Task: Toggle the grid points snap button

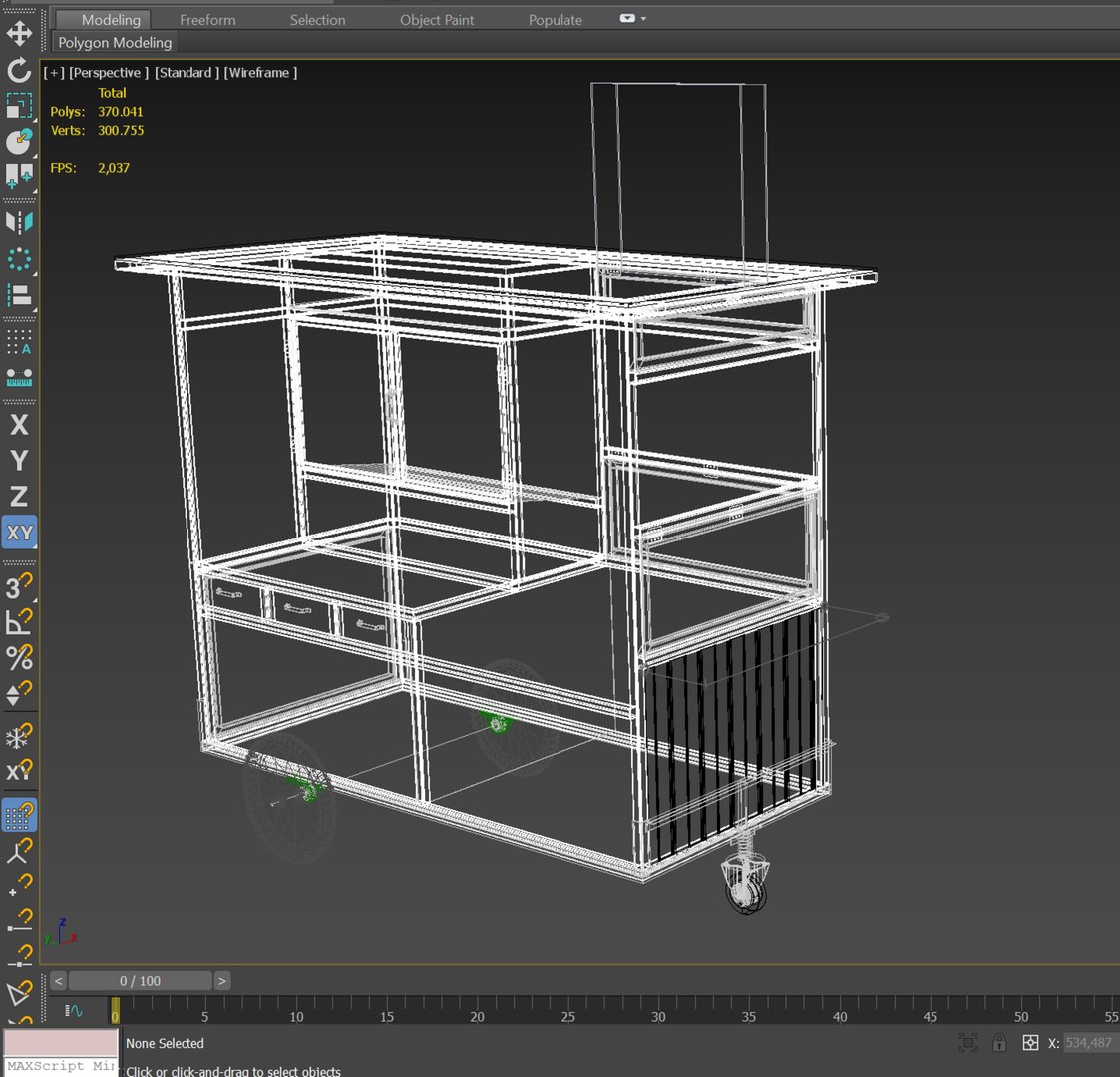Action: pyautogui.click(x=19, y=815)
